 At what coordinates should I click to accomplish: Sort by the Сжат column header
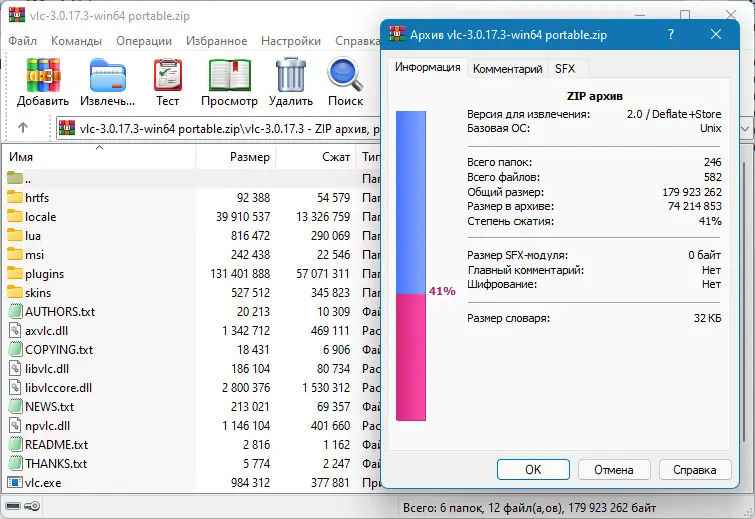coord(315,156)
